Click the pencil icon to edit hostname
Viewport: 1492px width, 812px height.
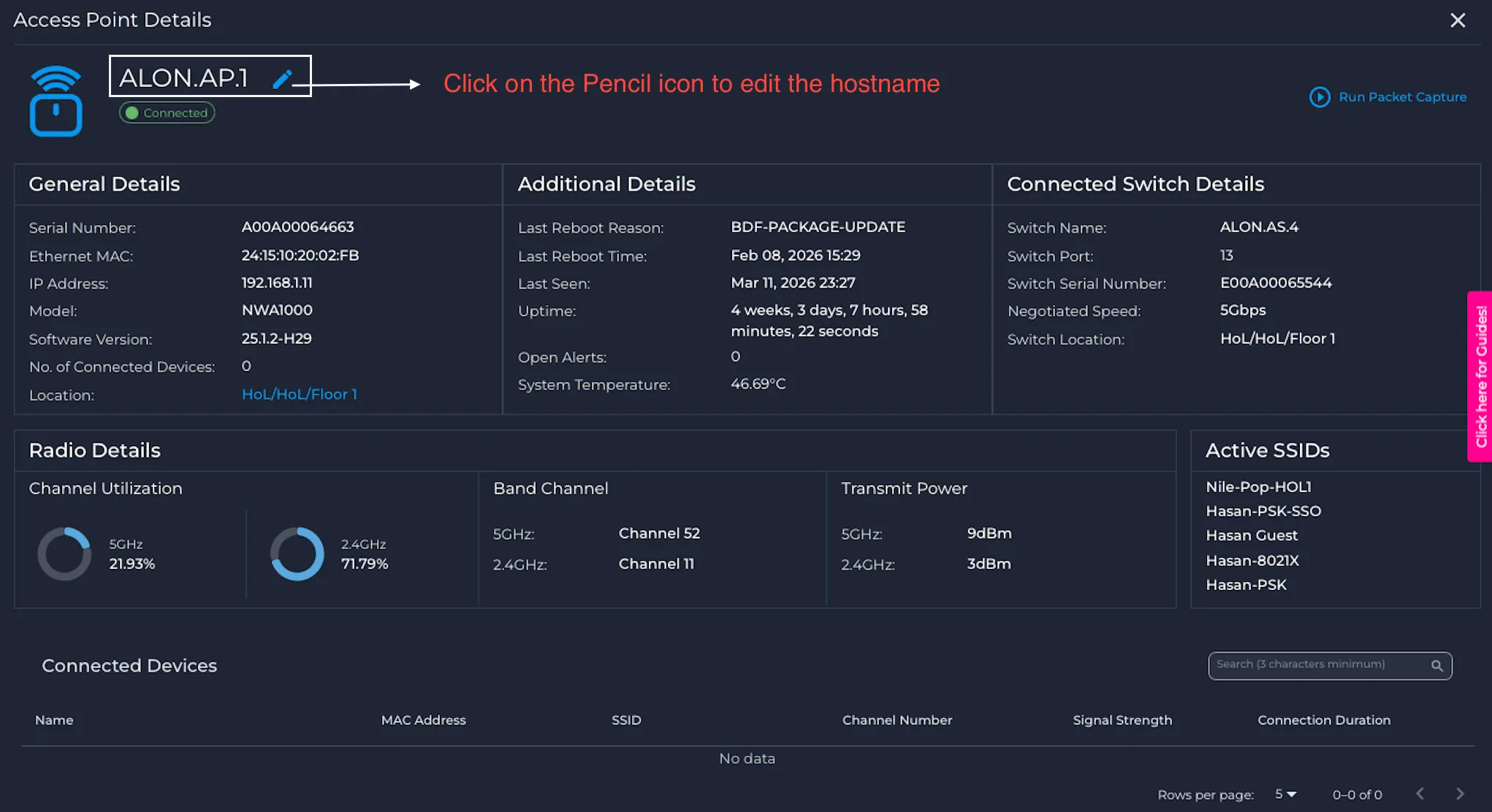[282, 79]
